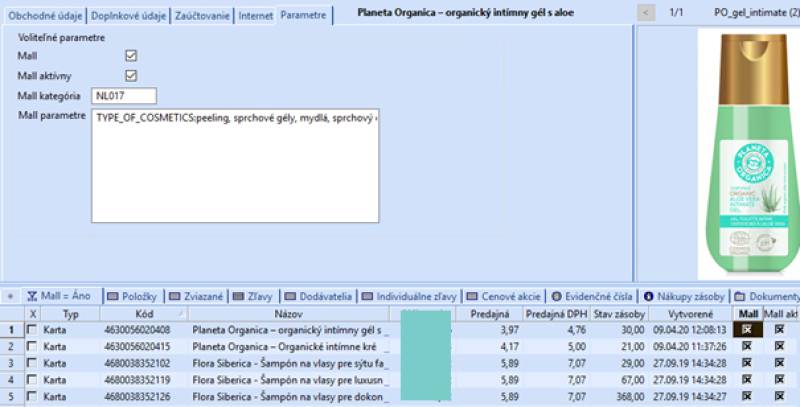
Task: Click the Zľavy tab icon
Action: pyautogui.click(x=238, y=296)
